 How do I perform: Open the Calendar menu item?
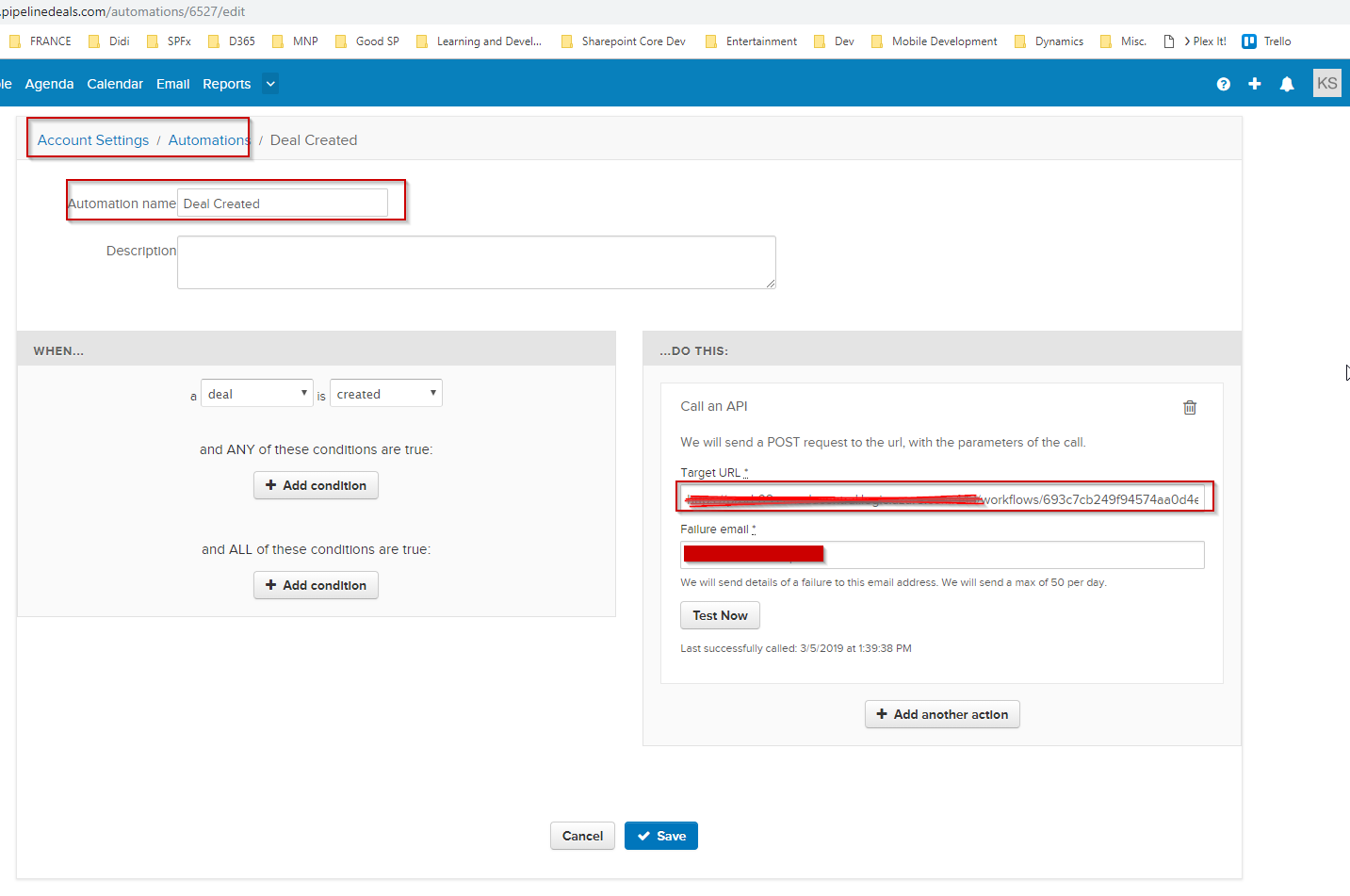coord(115,84)
